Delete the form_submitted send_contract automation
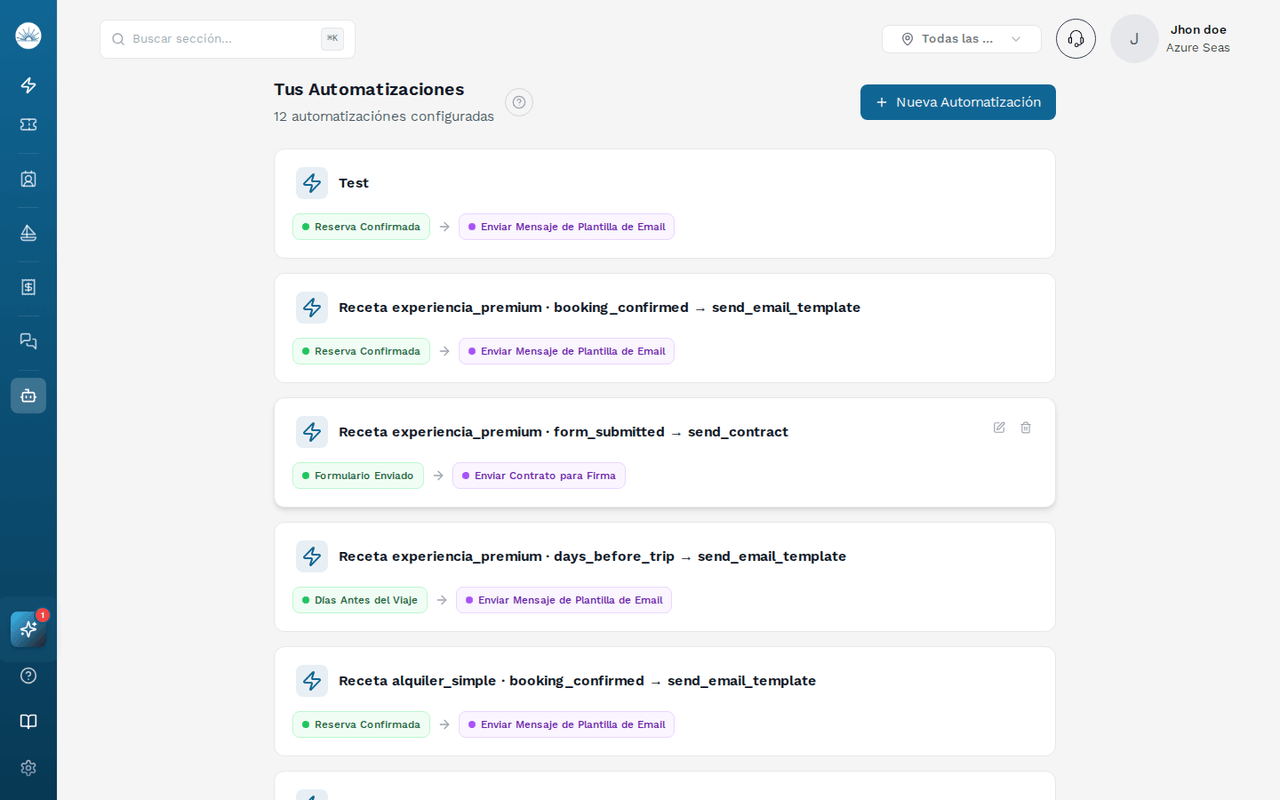This screenshot has width=1280, height=800. click(1025, 427)
